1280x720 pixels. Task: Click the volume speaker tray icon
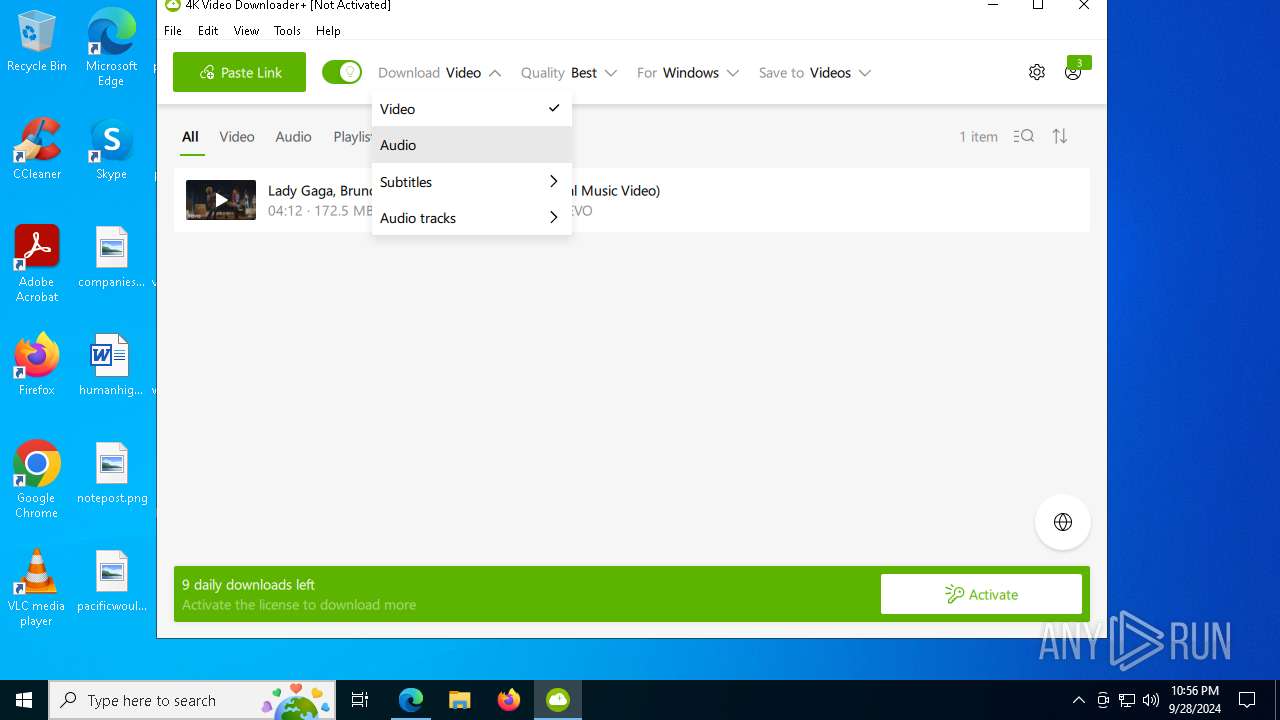pyautogui.click(x=1151, y=700)
